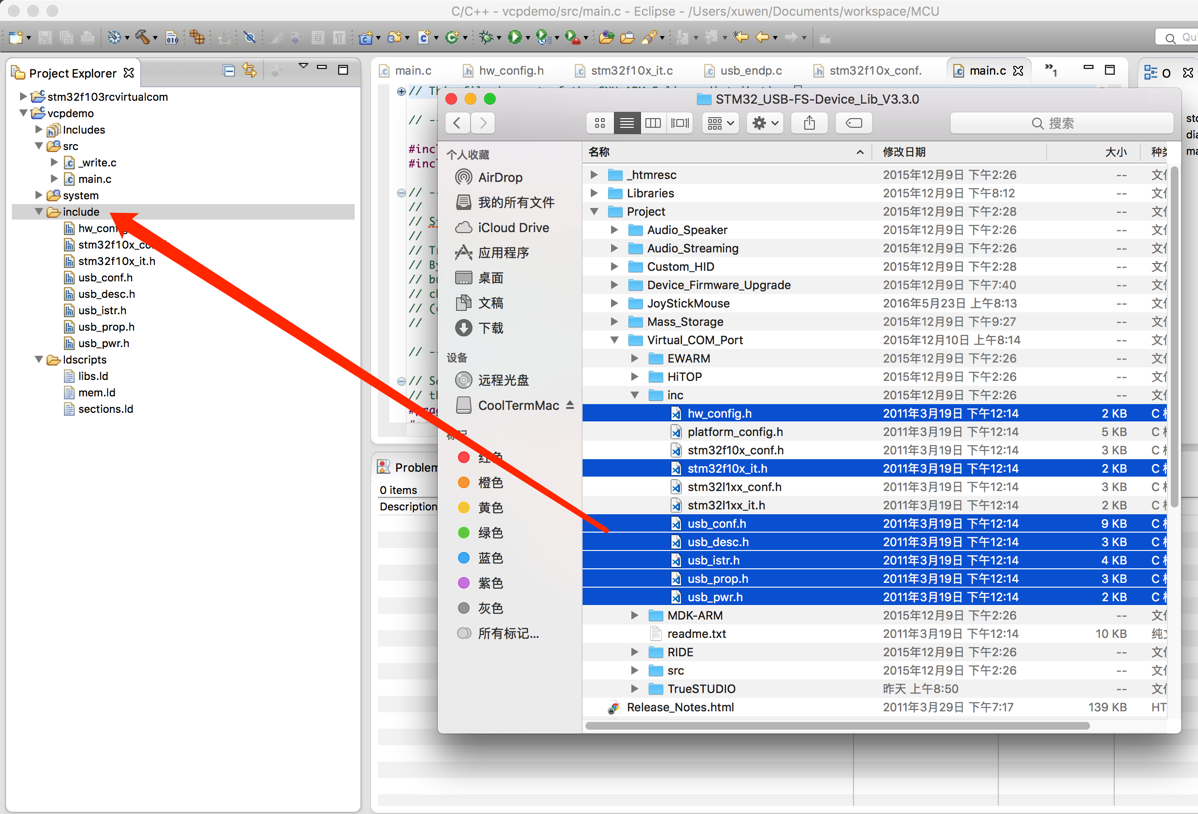Click the New Source Folder icon

click(x=395, y=37)
